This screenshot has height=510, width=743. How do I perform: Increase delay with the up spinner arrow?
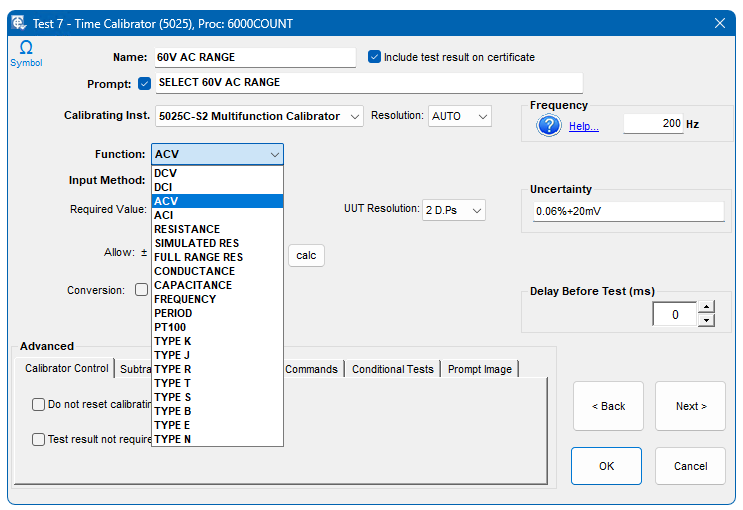tap(706, 308)
